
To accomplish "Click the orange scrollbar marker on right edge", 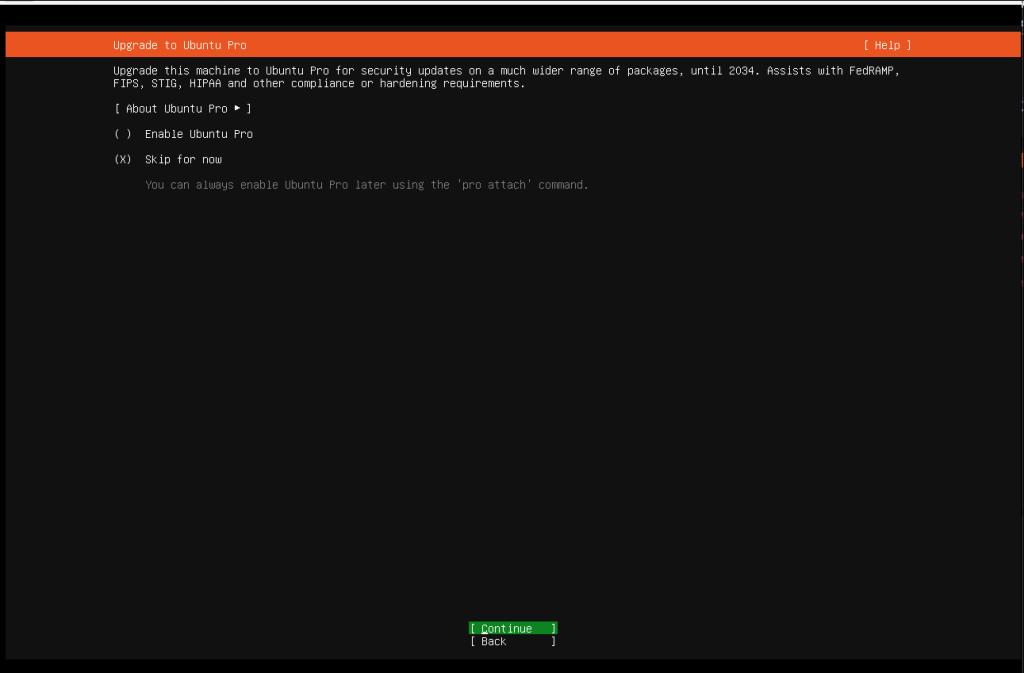I will [x=1020, y=159].
